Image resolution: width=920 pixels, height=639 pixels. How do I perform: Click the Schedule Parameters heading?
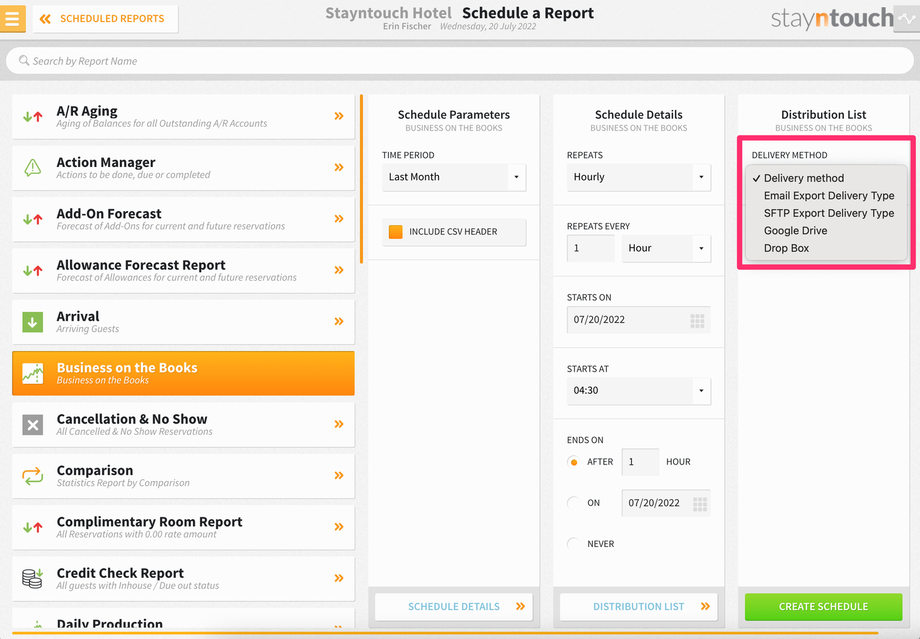(454, 115)
